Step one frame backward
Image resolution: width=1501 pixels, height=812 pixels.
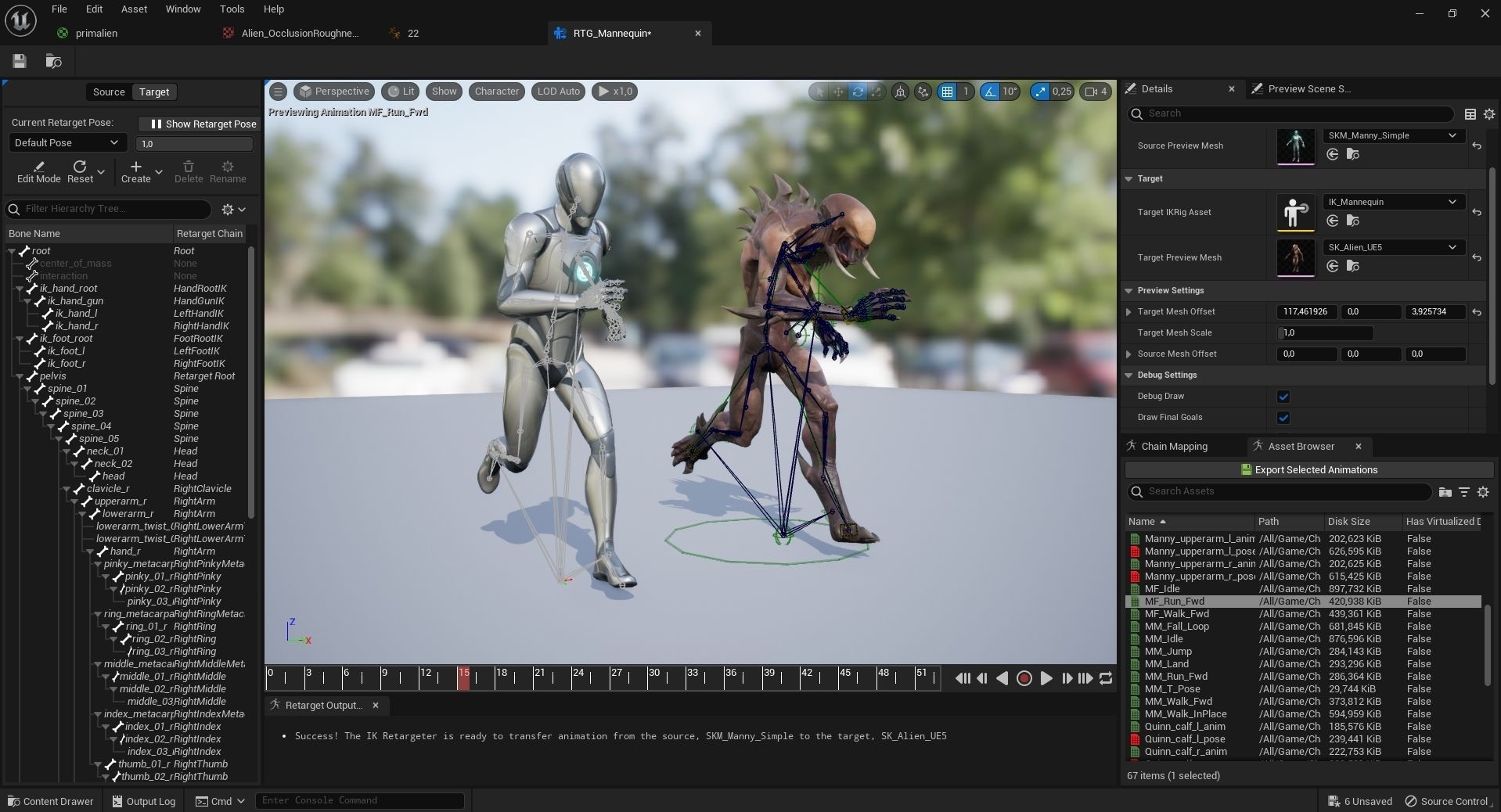click(982, 678)
